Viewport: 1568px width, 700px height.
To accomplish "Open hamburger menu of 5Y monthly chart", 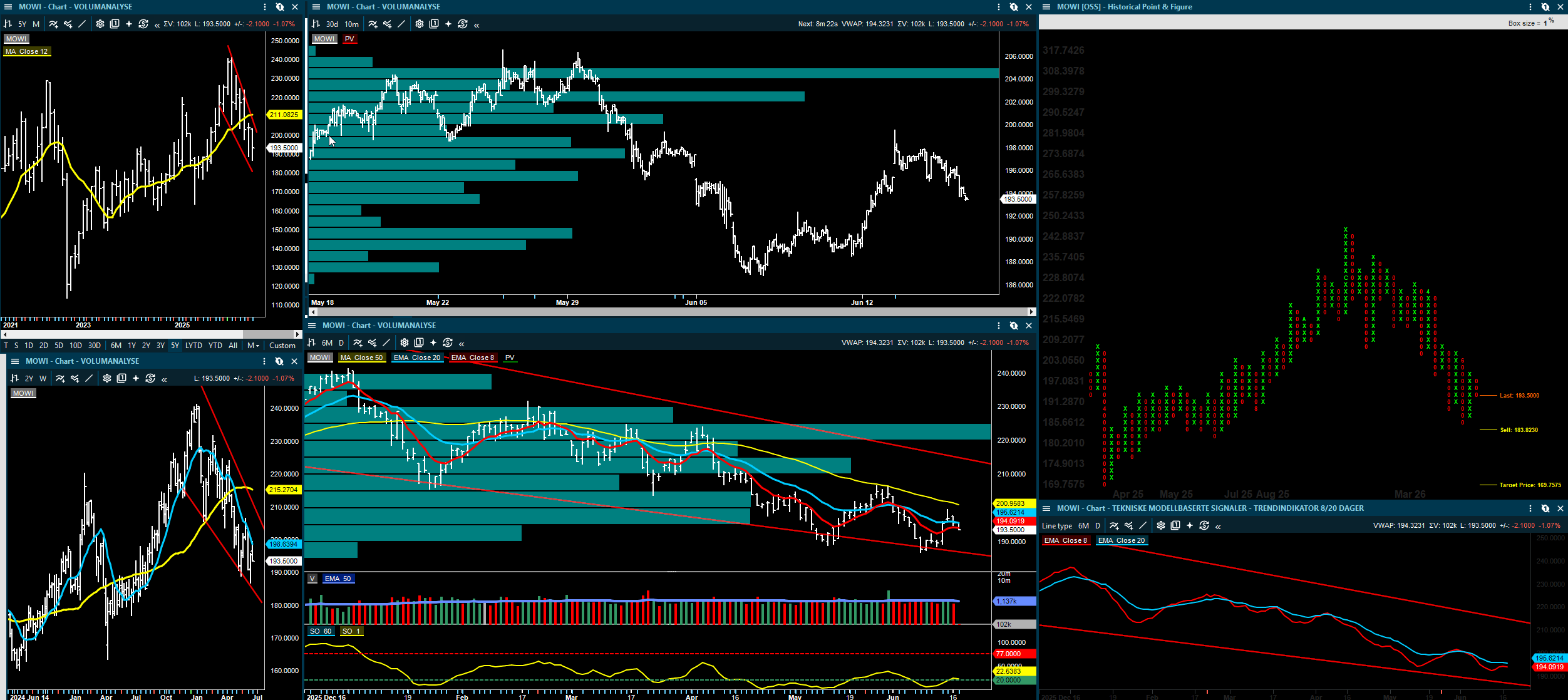I will [x=8, y=7].
